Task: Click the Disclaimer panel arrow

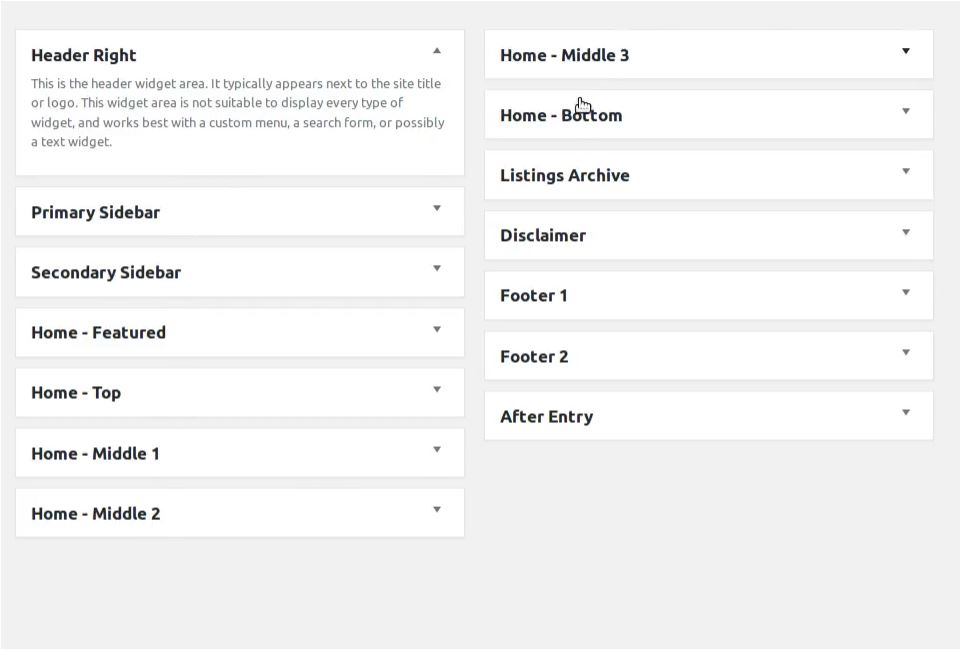Action: [x=906, y=233]
